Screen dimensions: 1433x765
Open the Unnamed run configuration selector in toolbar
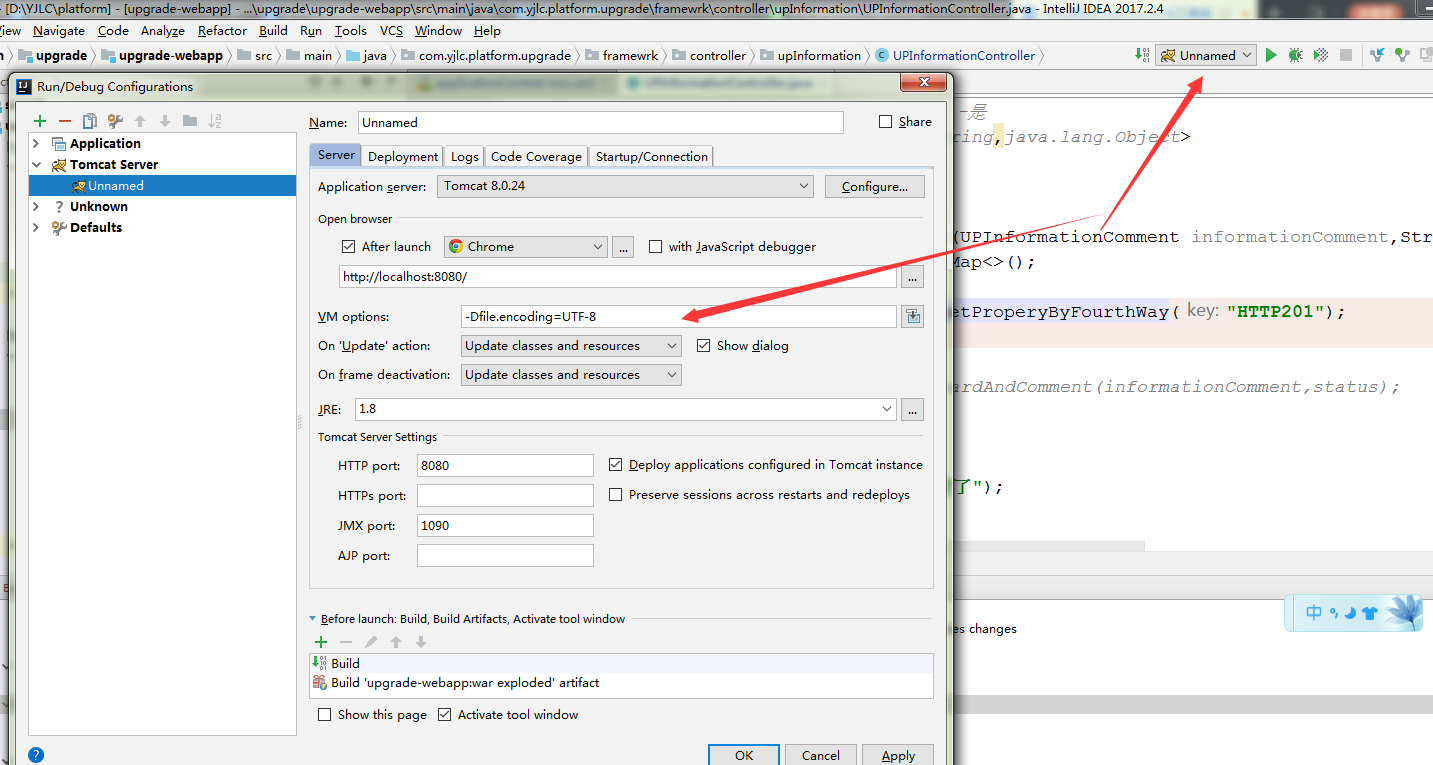(1206, 55)
